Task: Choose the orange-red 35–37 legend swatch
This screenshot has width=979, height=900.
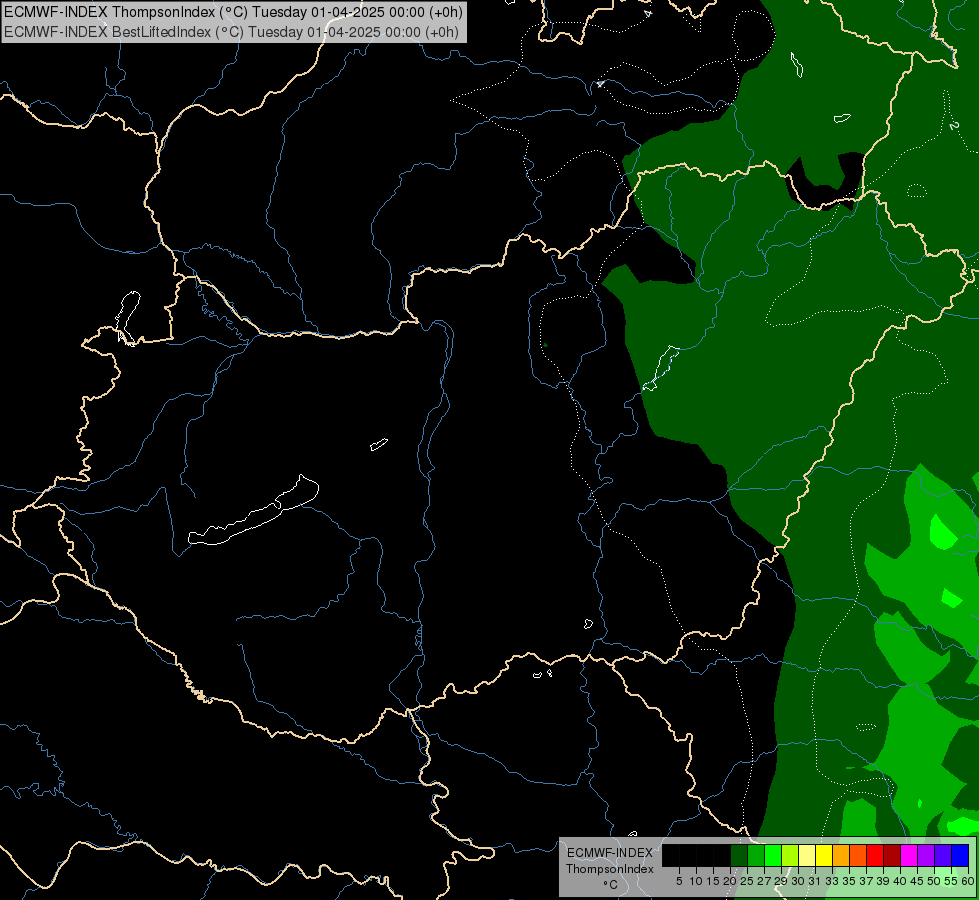Action: pyautogui.click(x=858, y=855)
